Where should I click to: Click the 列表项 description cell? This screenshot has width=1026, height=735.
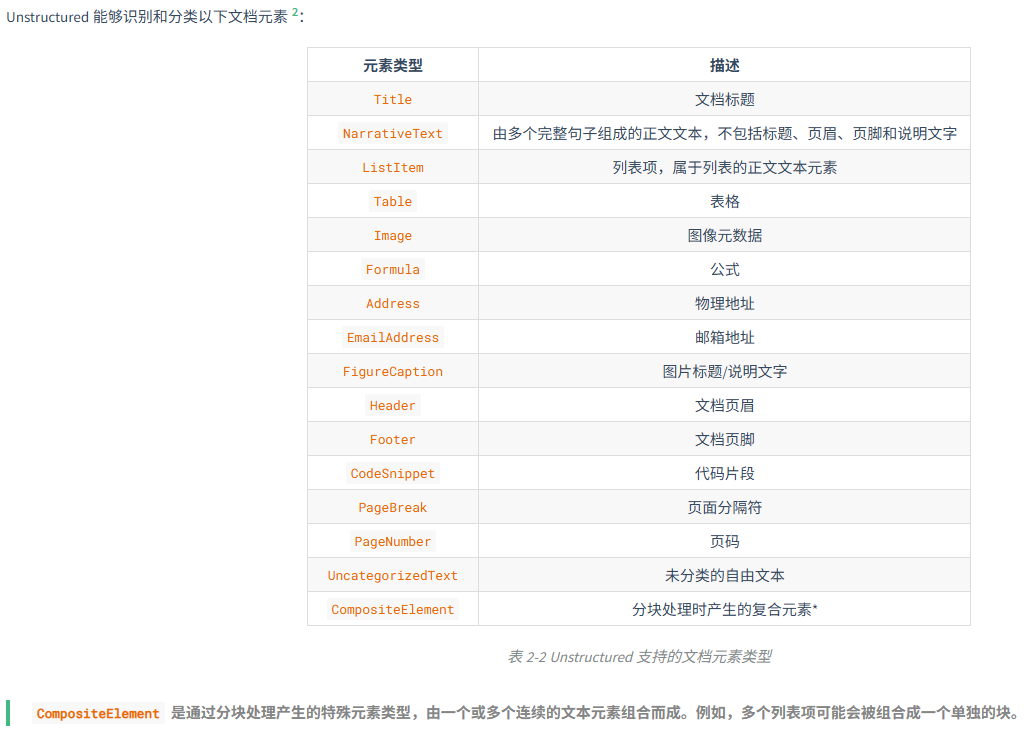[x=724, y=168]
